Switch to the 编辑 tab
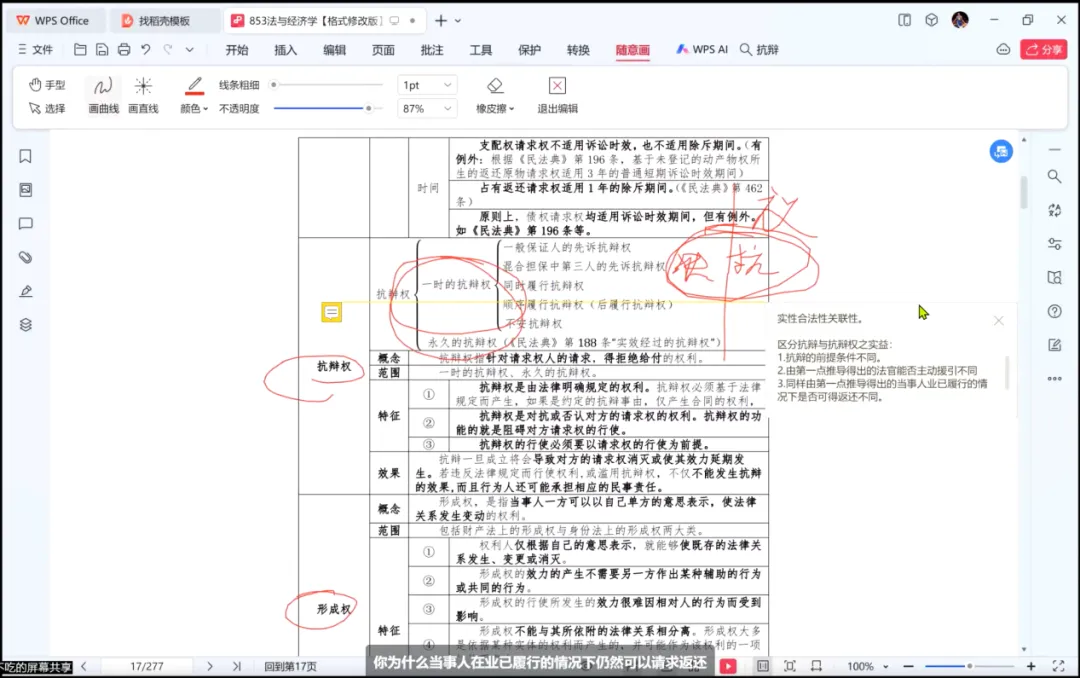1080x678 pixels. point(335,50)
